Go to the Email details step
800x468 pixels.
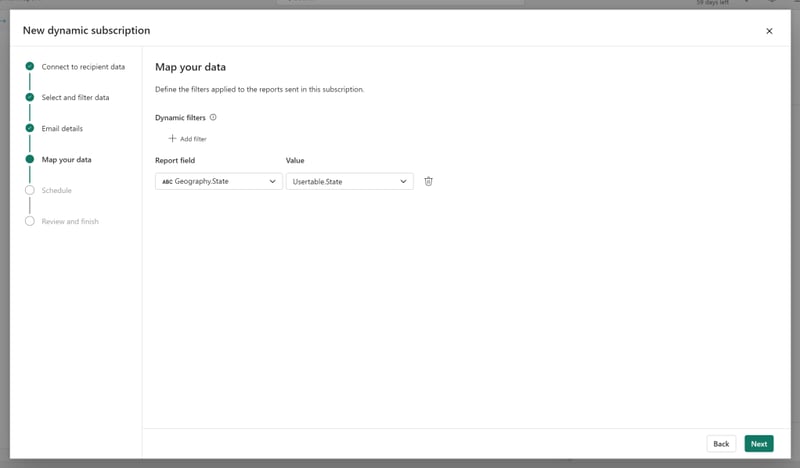click(x=62, y=129)
